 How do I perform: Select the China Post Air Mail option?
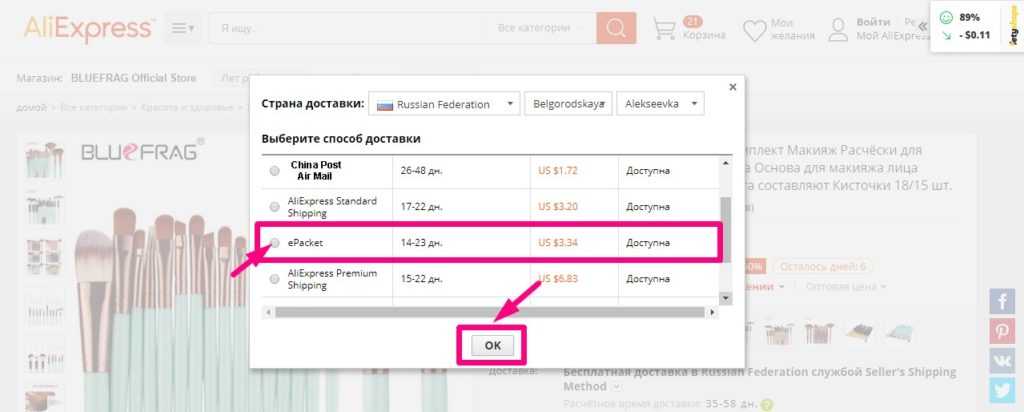(x=275, y=171)
